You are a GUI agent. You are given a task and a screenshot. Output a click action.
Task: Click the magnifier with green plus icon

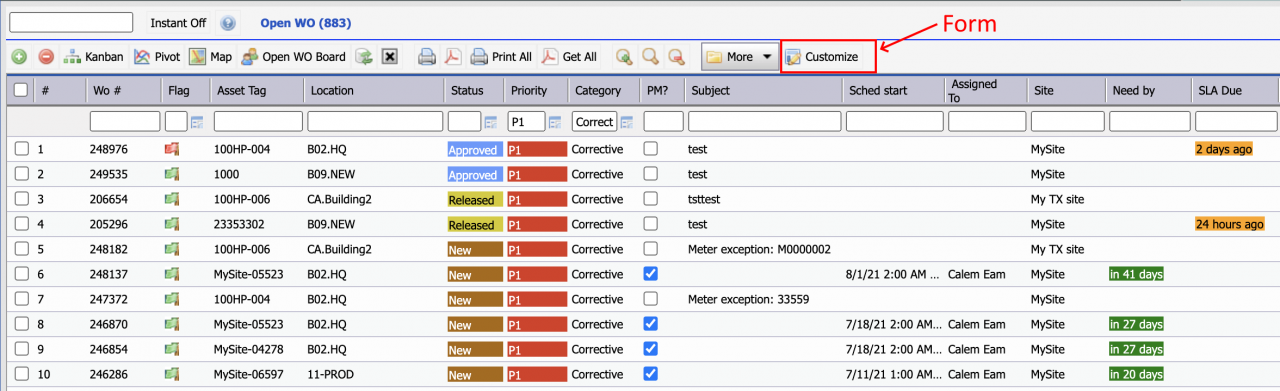coord(624,57)
